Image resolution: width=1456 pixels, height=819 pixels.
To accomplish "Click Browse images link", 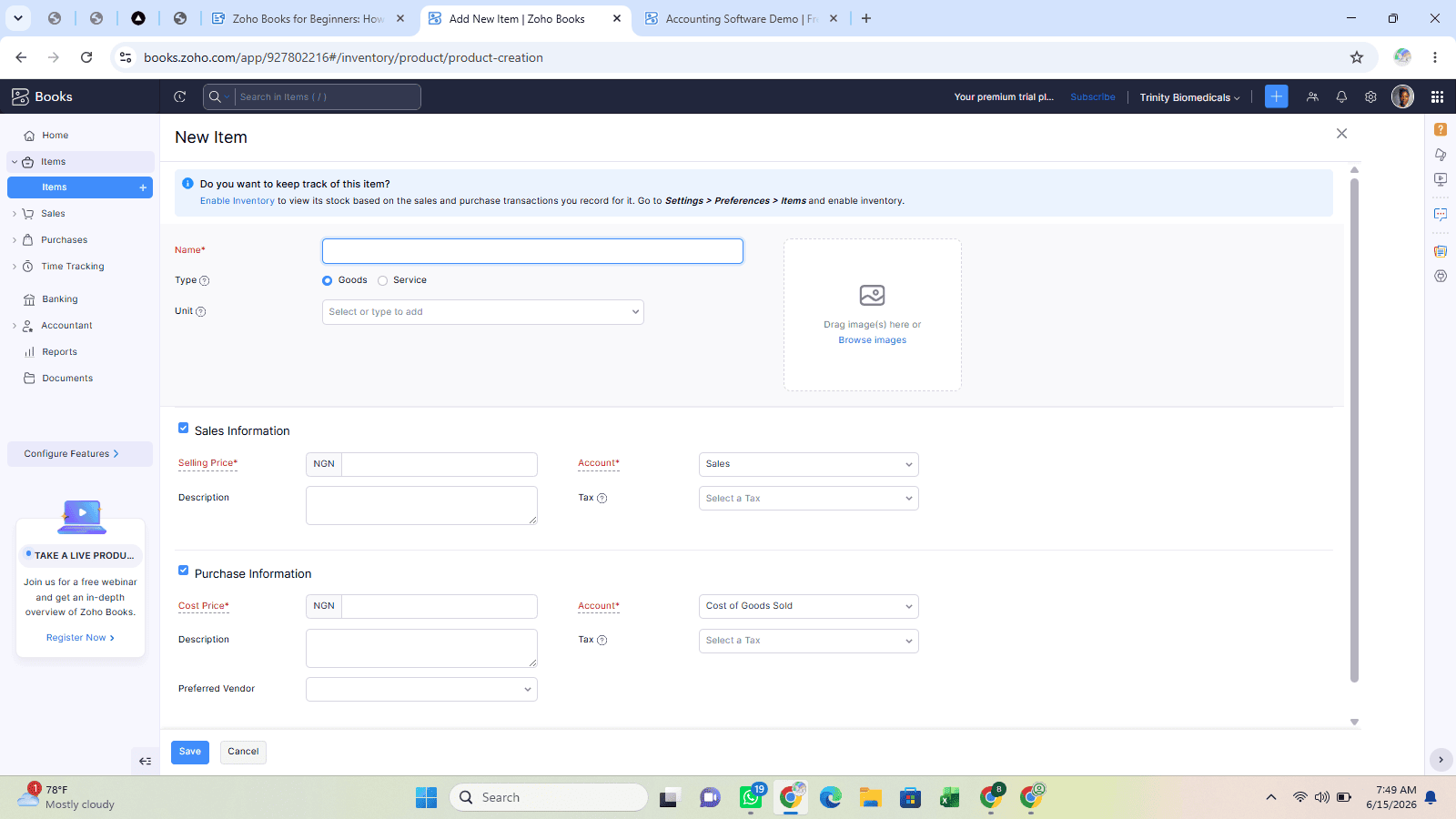I will [x=872, y=340].
